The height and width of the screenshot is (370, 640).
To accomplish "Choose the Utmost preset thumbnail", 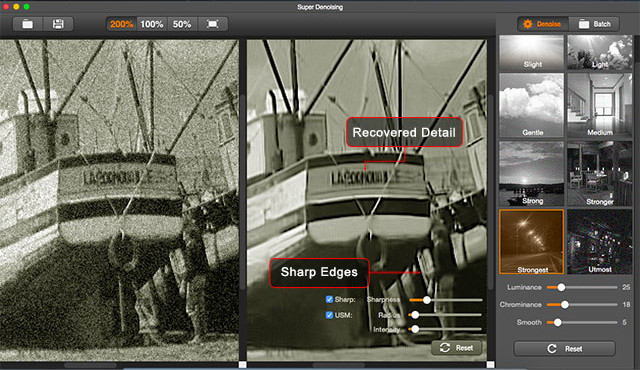I will click(600, 242).
